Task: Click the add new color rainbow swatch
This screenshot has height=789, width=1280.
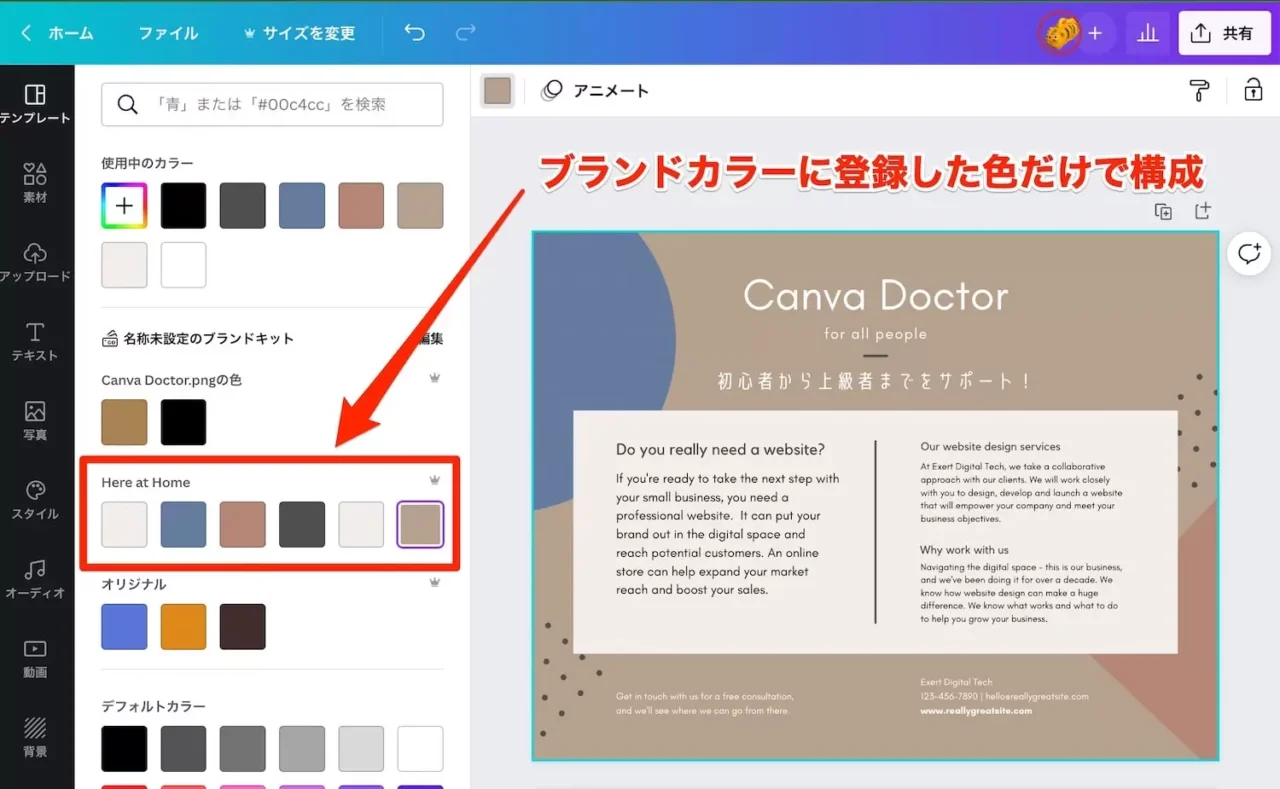Action: [124, 206]
